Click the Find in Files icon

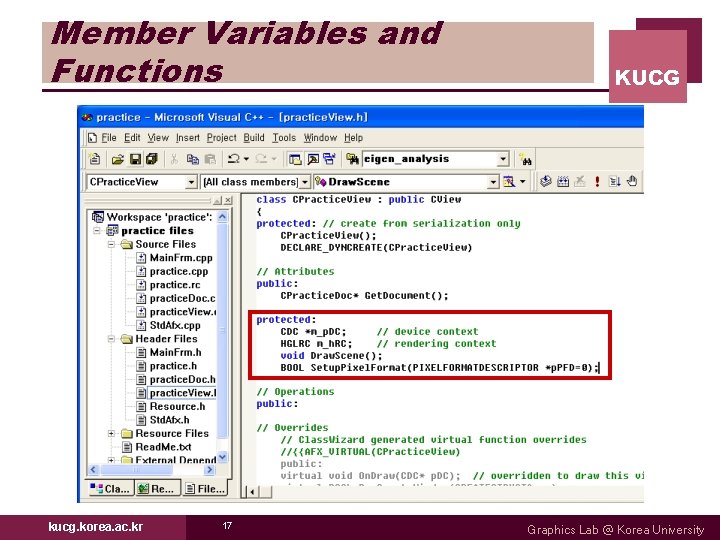352,159
